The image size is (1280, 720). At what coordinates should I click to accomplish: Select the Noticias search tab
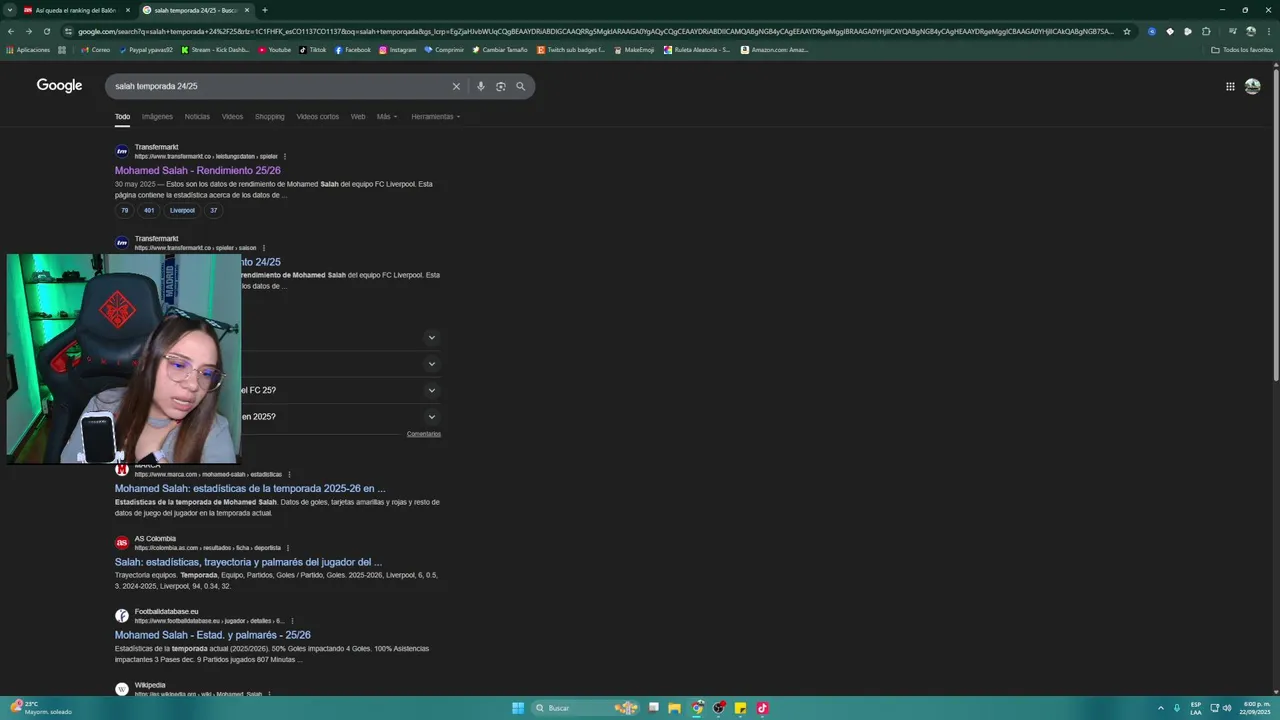point(197,117)
